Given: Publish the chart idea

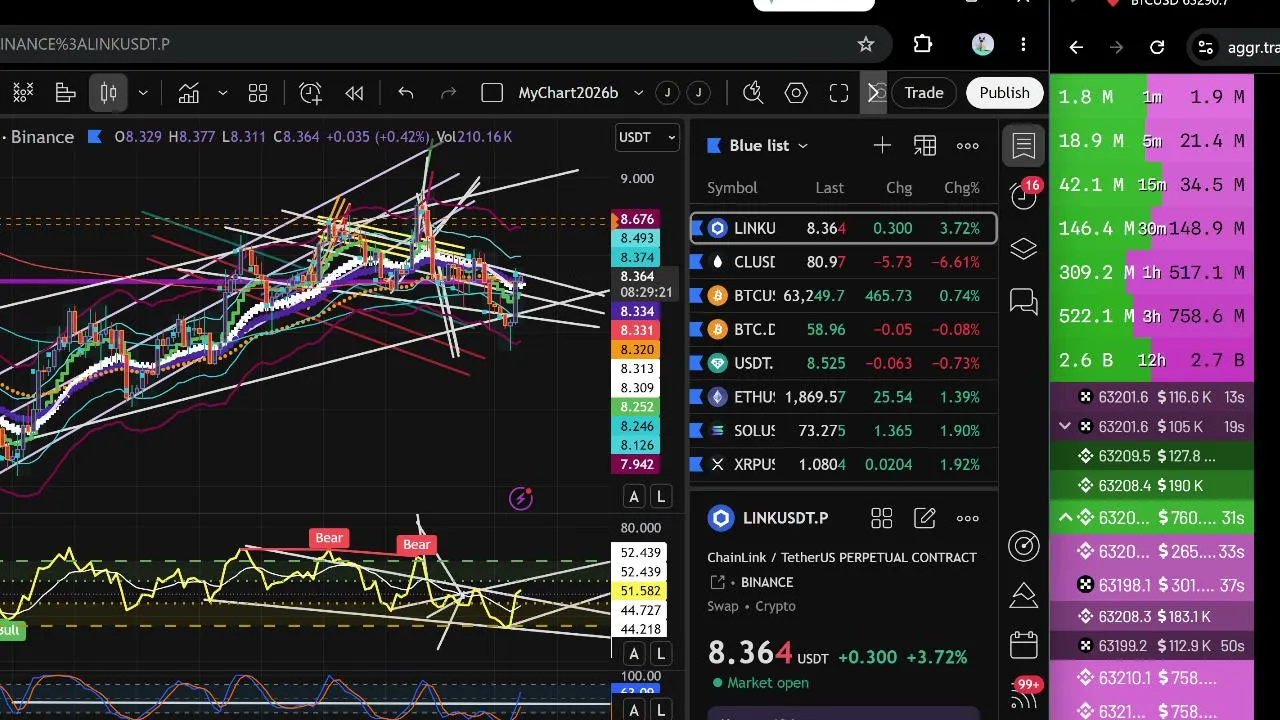Looking at the screenshot, I should [x=1004, y=93].
